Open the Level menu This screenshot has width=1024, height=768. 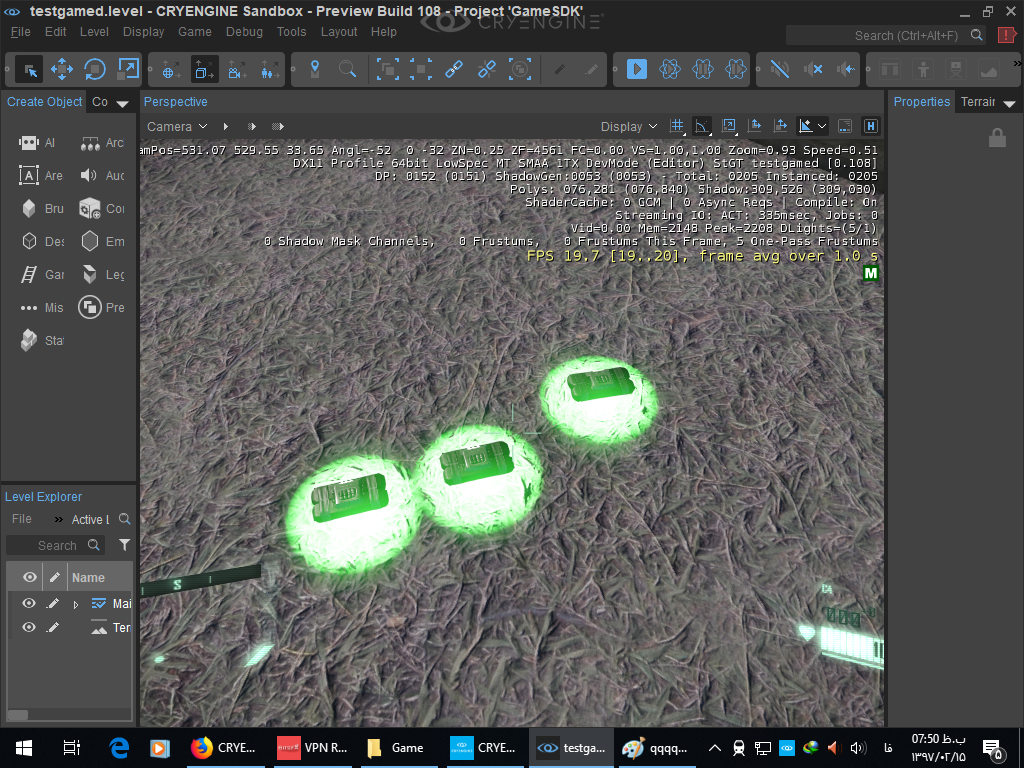click(x=94, y=32)
